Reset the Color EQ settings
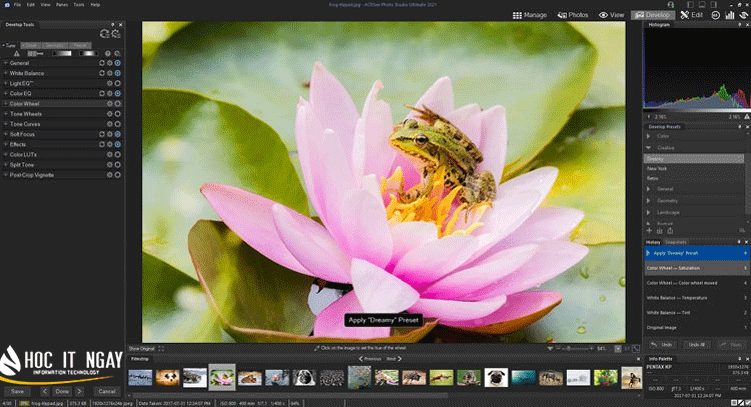 102,93
